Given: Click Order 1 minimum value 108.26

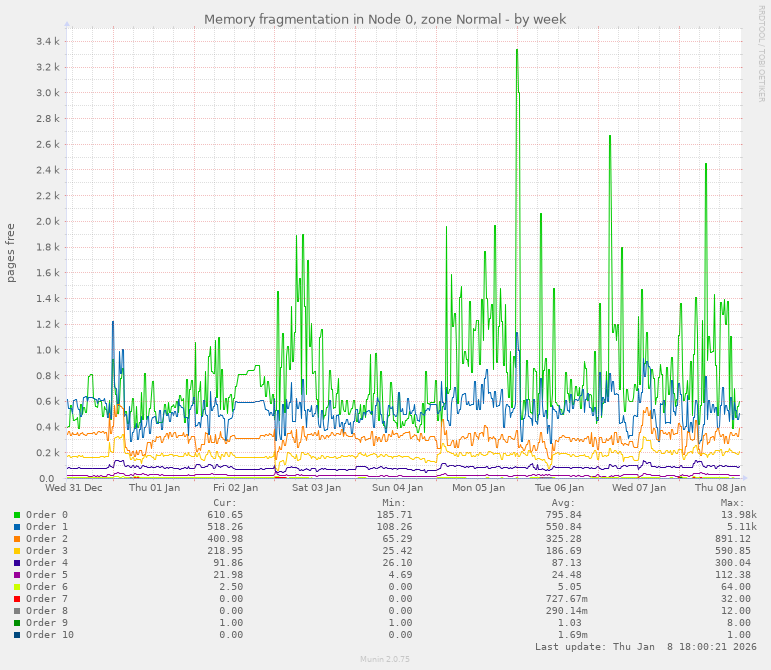Looking at the screenshot, I should (x=394, y=527).
